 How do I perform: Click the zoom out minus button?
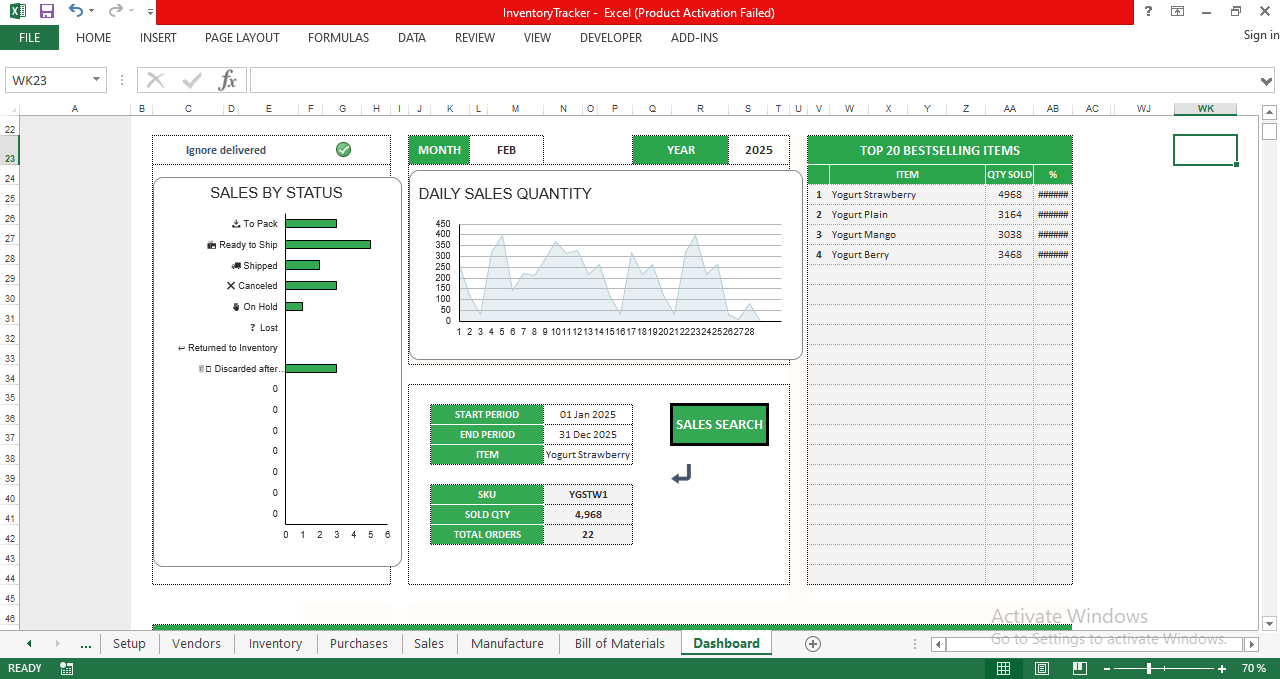(1105, 668)
